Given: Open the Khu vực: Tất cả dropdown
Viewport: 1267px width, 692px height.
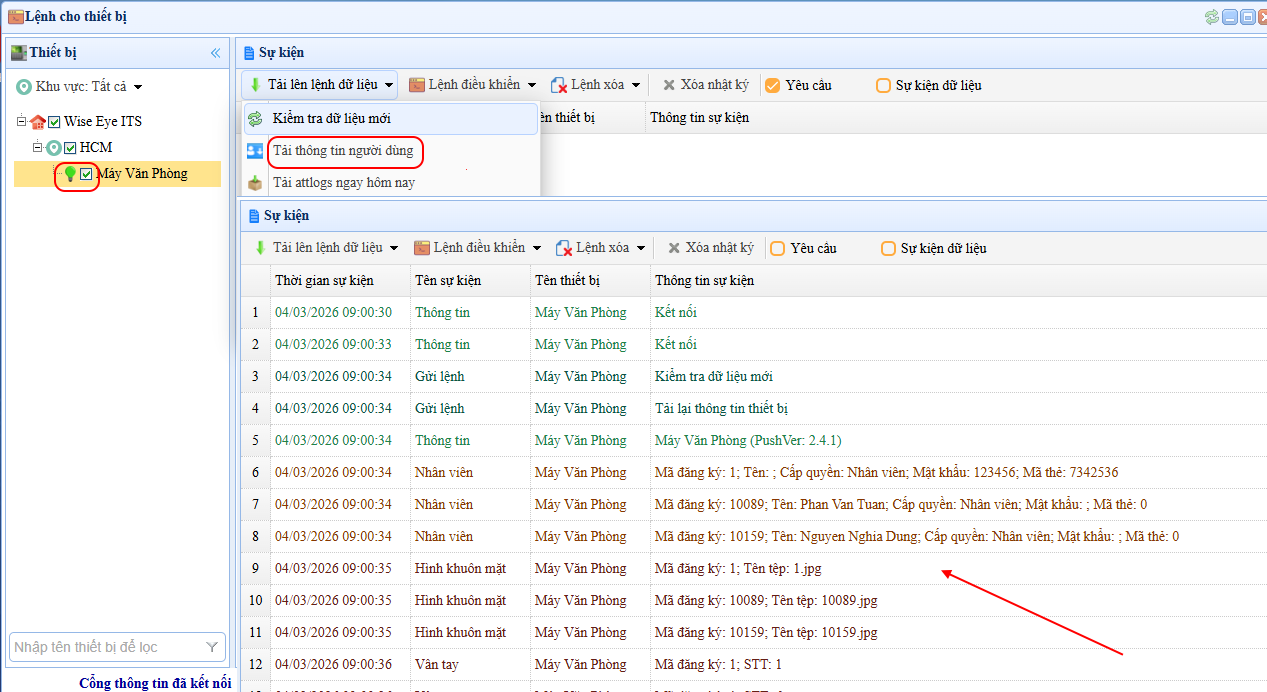Looking at the screenshot, I should (x=80, y=87).
